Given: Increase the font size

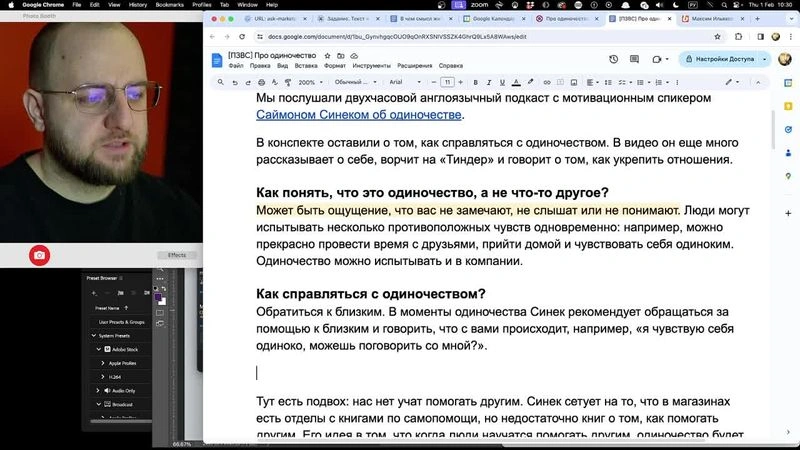Looking at the screenshot, I should tap(460, 82).
